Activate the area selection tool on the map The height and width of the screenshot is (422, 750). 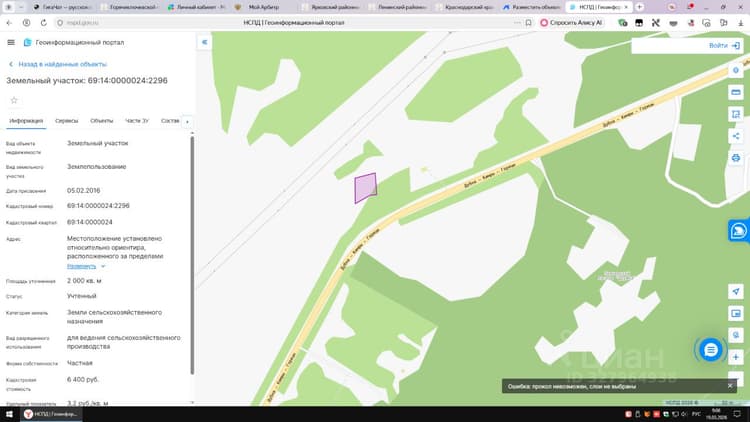point(736,114)
